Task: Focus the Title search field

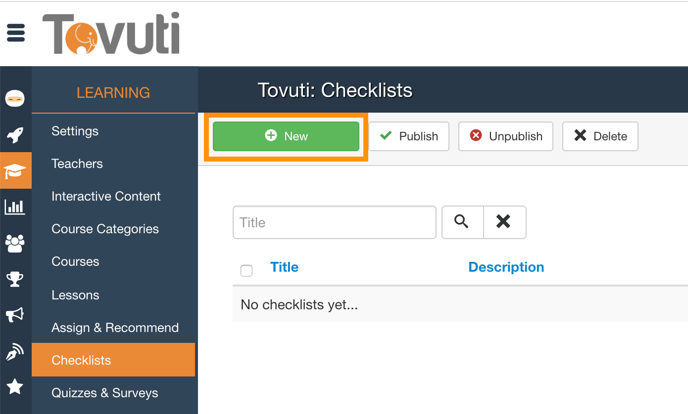Action: (x=334, y=222)
